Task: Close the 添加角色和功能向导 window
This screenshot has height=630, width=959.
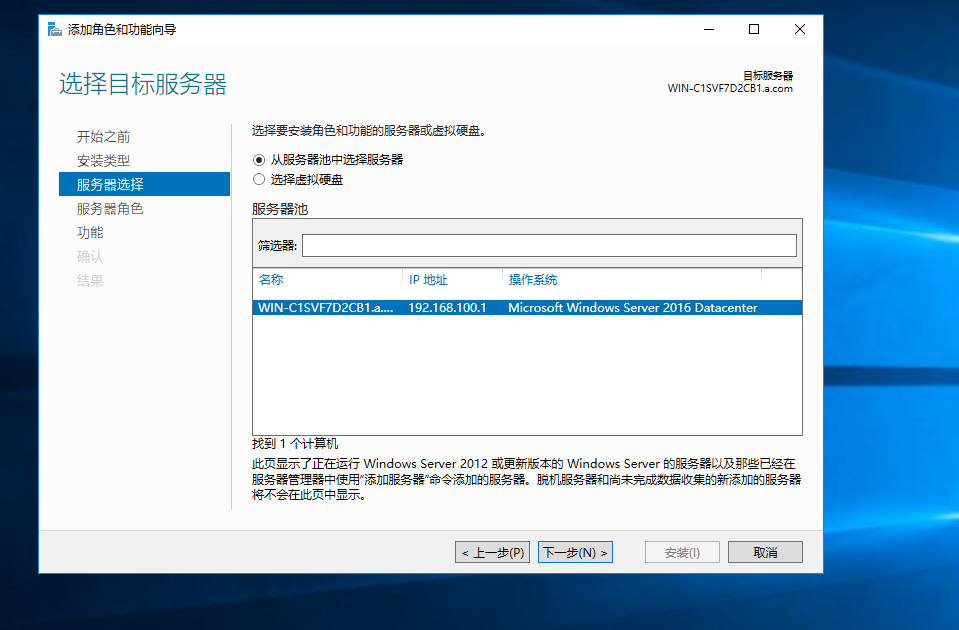Action: pos(799,29)
